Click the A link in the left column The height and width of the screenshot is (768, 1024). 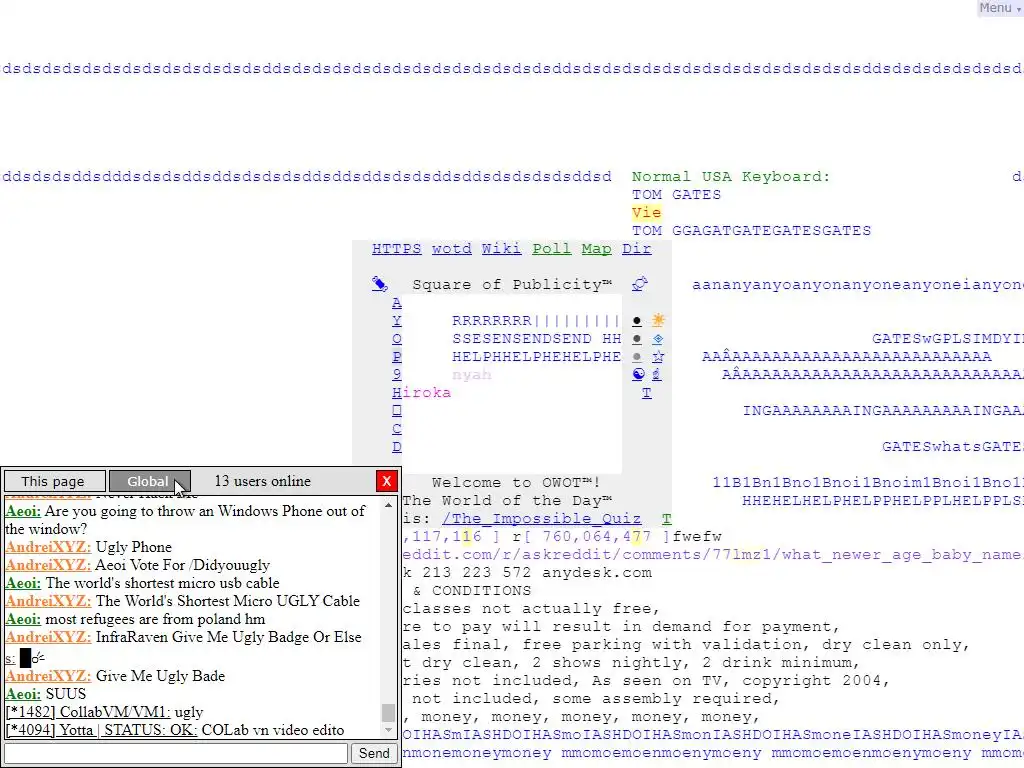[x=396, y=303]
